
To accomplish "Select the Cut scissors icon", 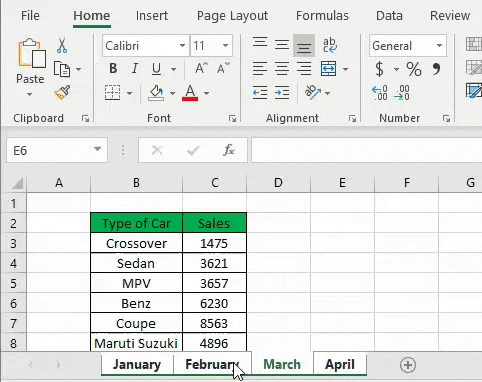I will tap(62, 46).
